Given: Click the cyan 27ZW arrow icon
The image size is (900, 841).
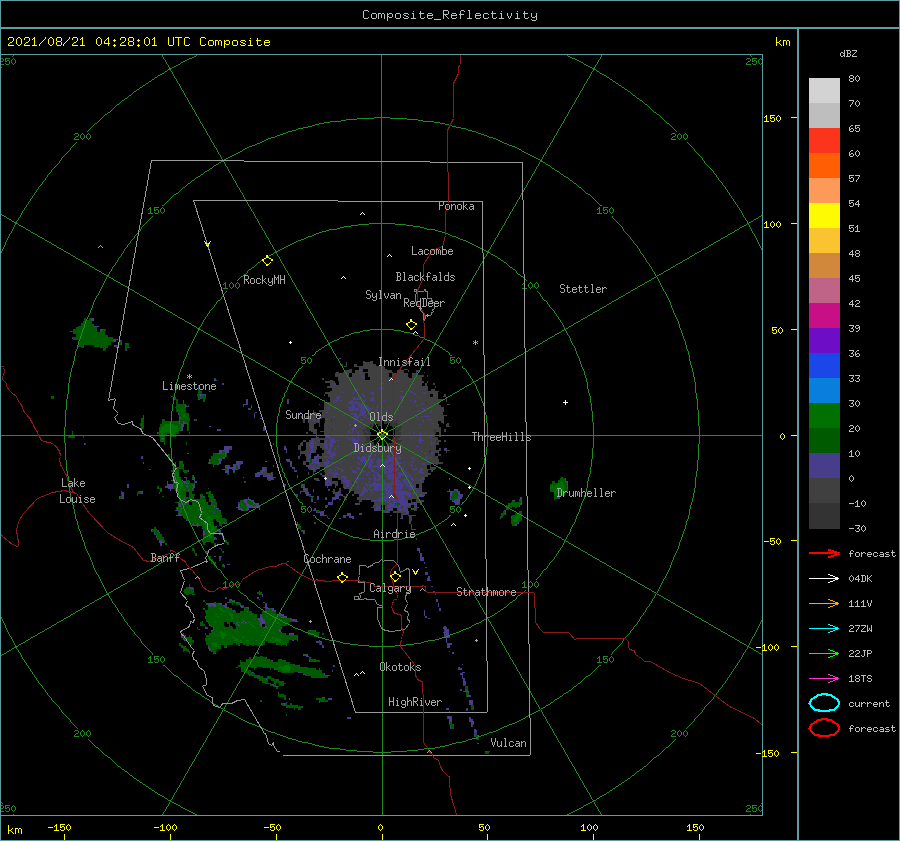Looking at the screenshot, I should click(x=824, y=629).
